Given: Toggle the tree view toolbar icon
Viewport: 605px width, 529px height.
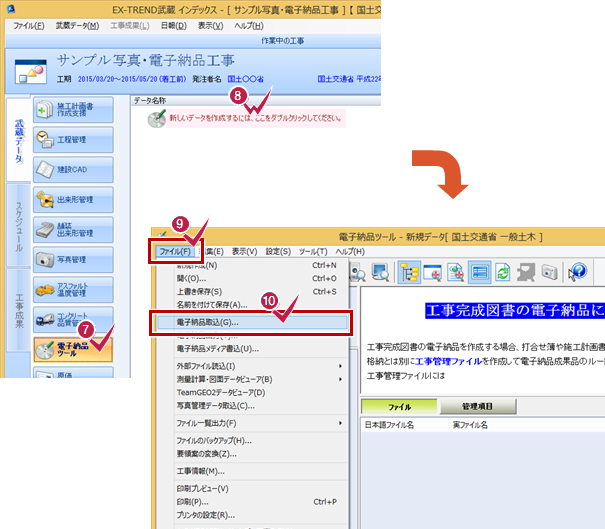Looking at the screenshot, I should click(x=409, y=272).
